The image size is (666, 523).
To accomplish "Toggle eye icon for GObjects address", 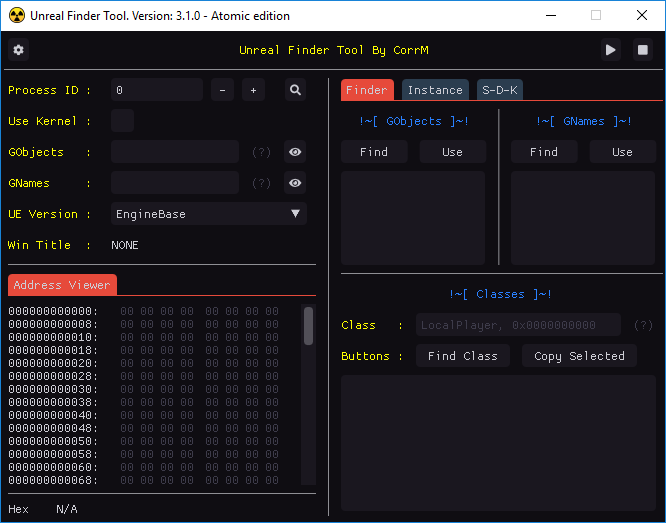I will coord(295,152).
